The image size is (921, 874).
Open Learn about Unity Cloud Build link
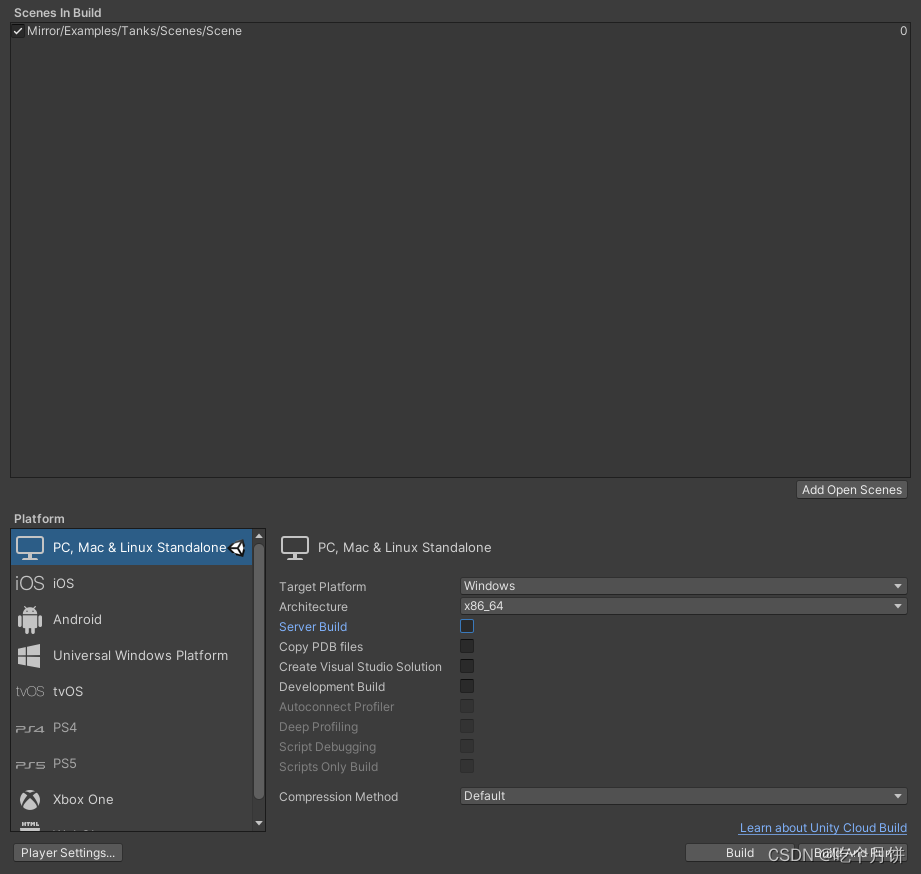823,828
